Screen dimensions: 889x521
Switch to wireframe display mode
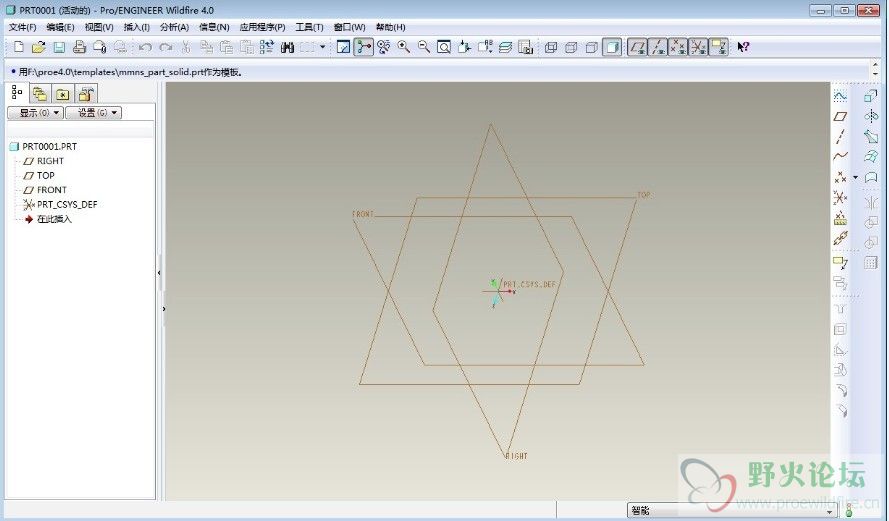pyautogui.click(x=551, y=47)
